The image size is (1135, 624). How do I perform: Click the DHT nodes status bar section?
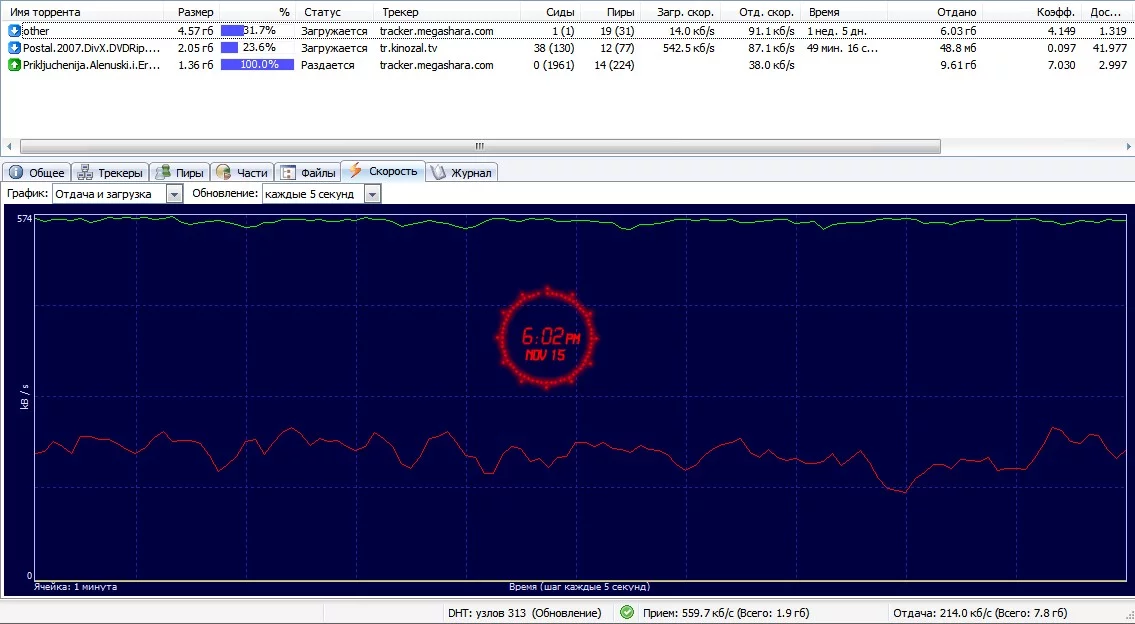[525, 613]
